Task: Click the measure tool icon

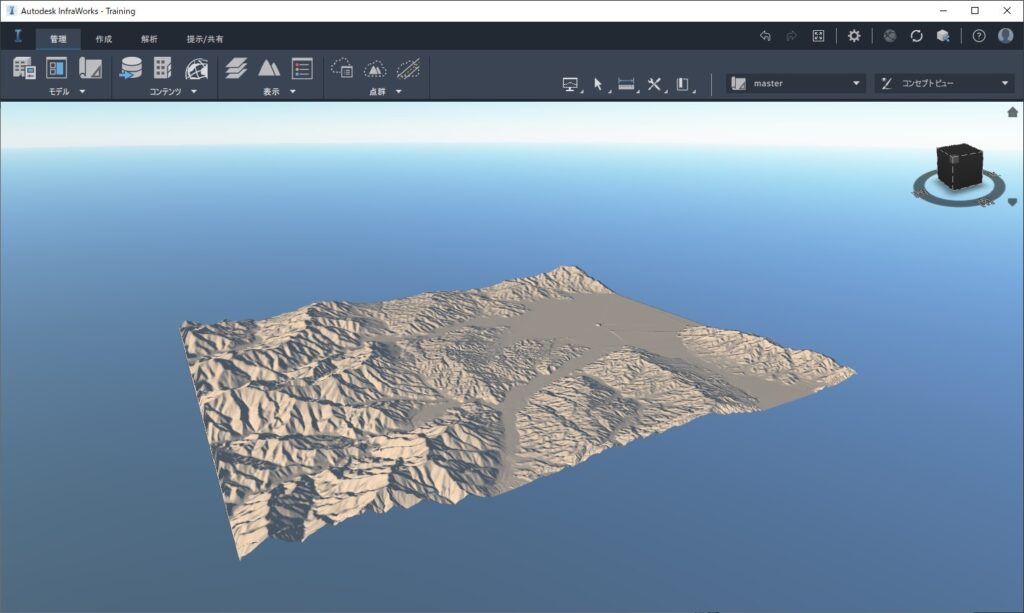Action: pyautogui.click(x=627, y=83)
